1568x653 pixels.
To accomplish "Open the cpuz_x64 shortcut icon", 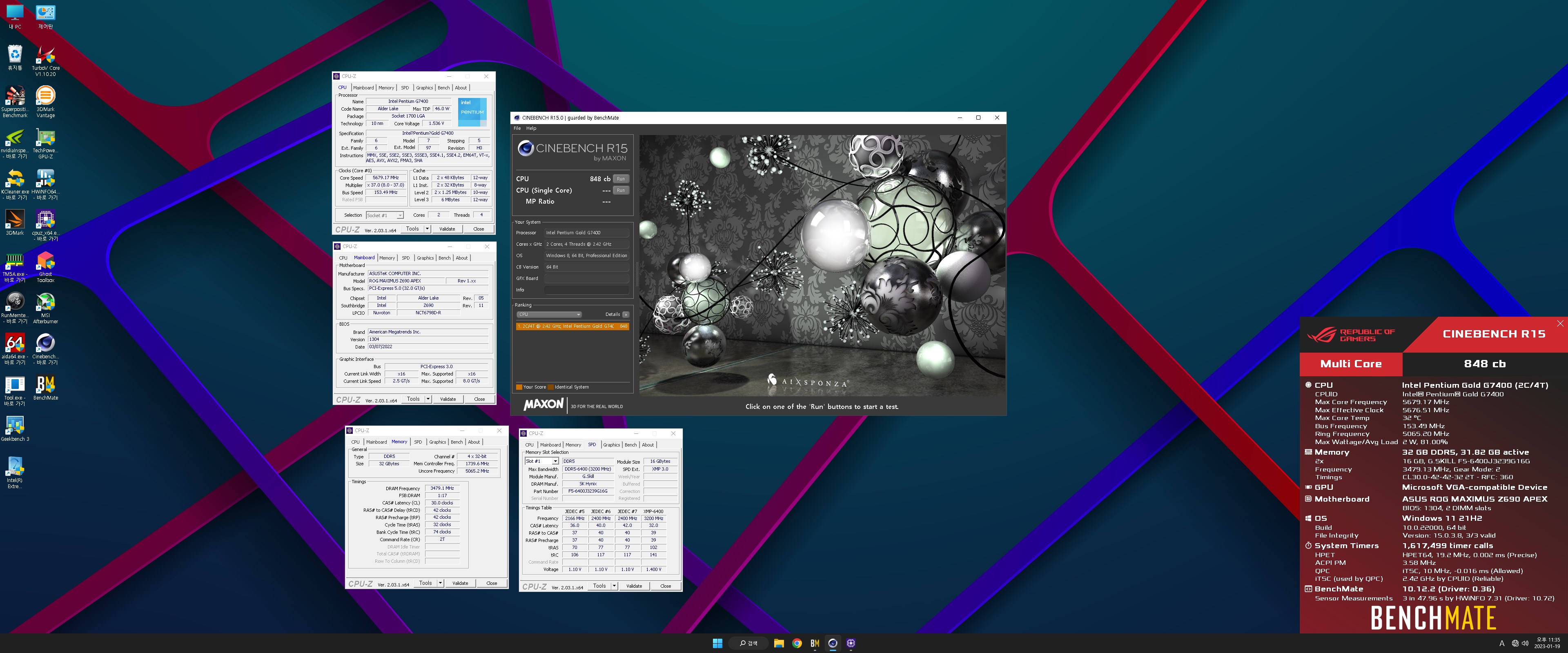I will 46,225.
